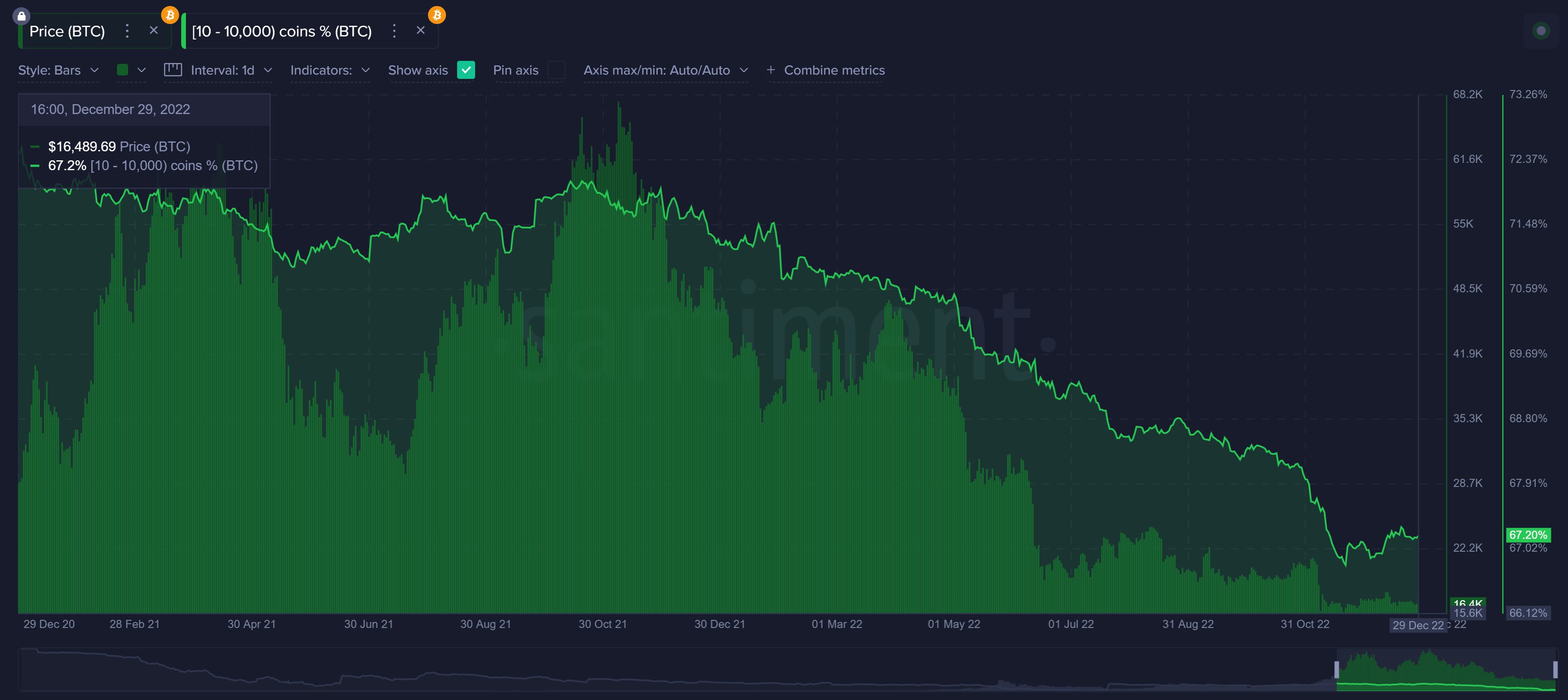Open Axis max/min: Auto/Auto dropdown
This screenshot has height=700, width=1568.
665,70
